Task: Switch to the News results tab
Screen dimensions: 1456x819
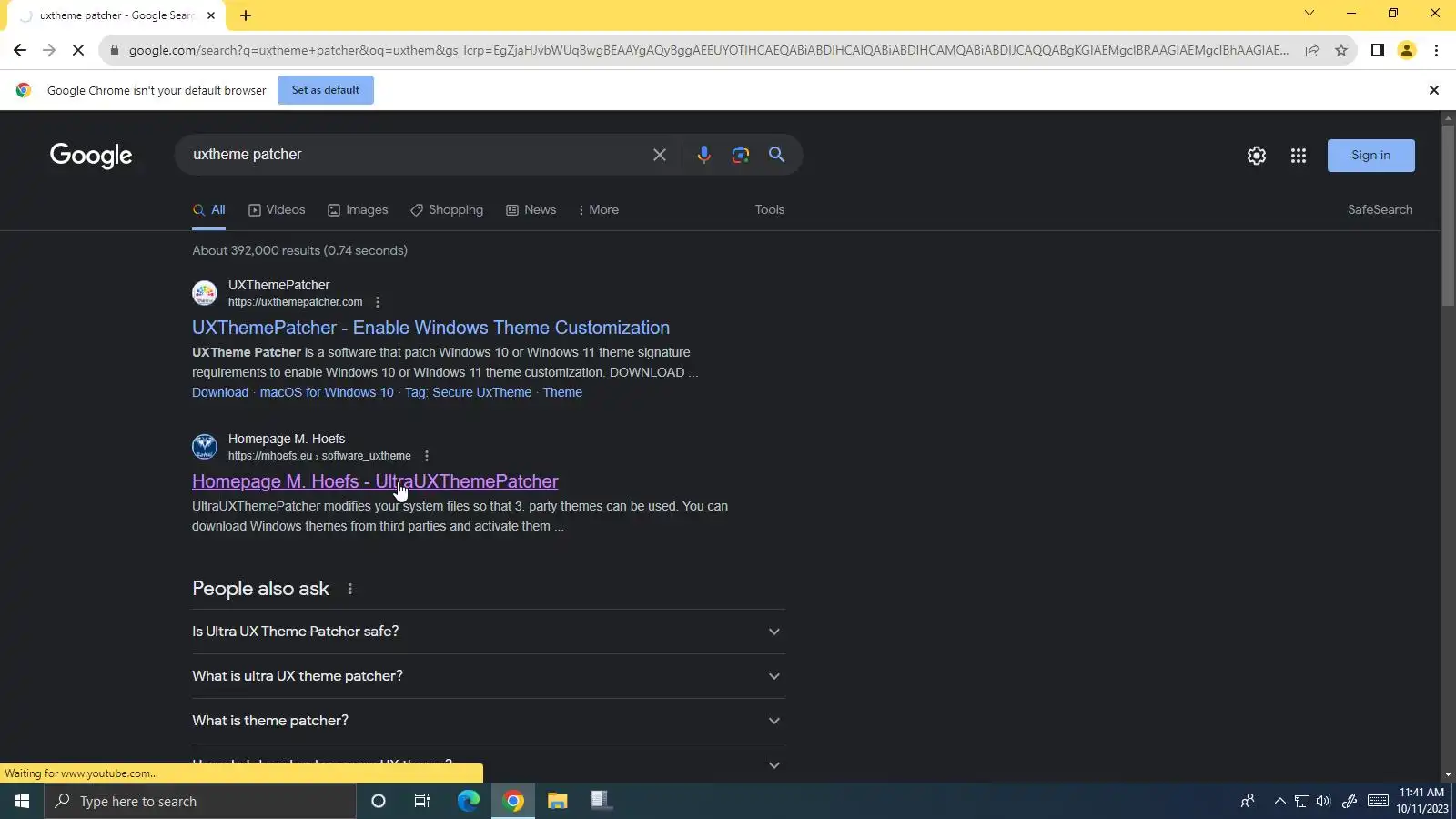Action: (x=531, y=210)
